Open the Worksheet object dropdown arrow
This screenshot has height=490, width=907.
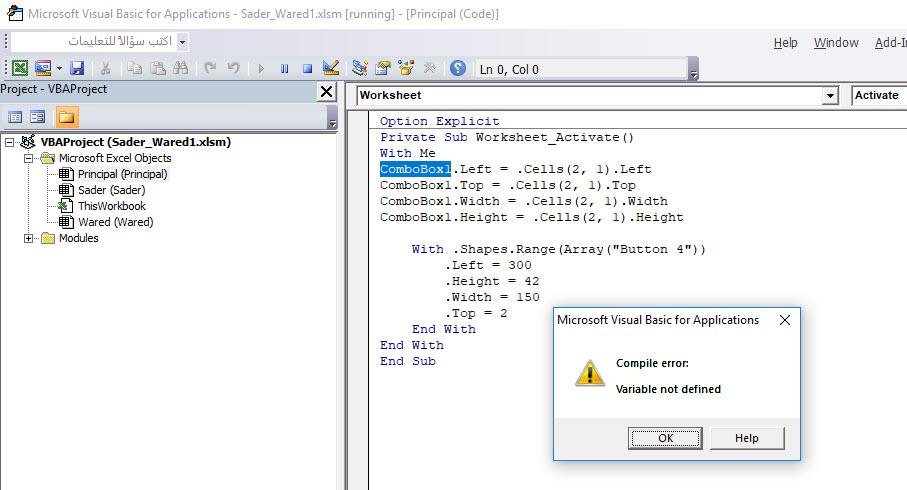coord(830,96)
